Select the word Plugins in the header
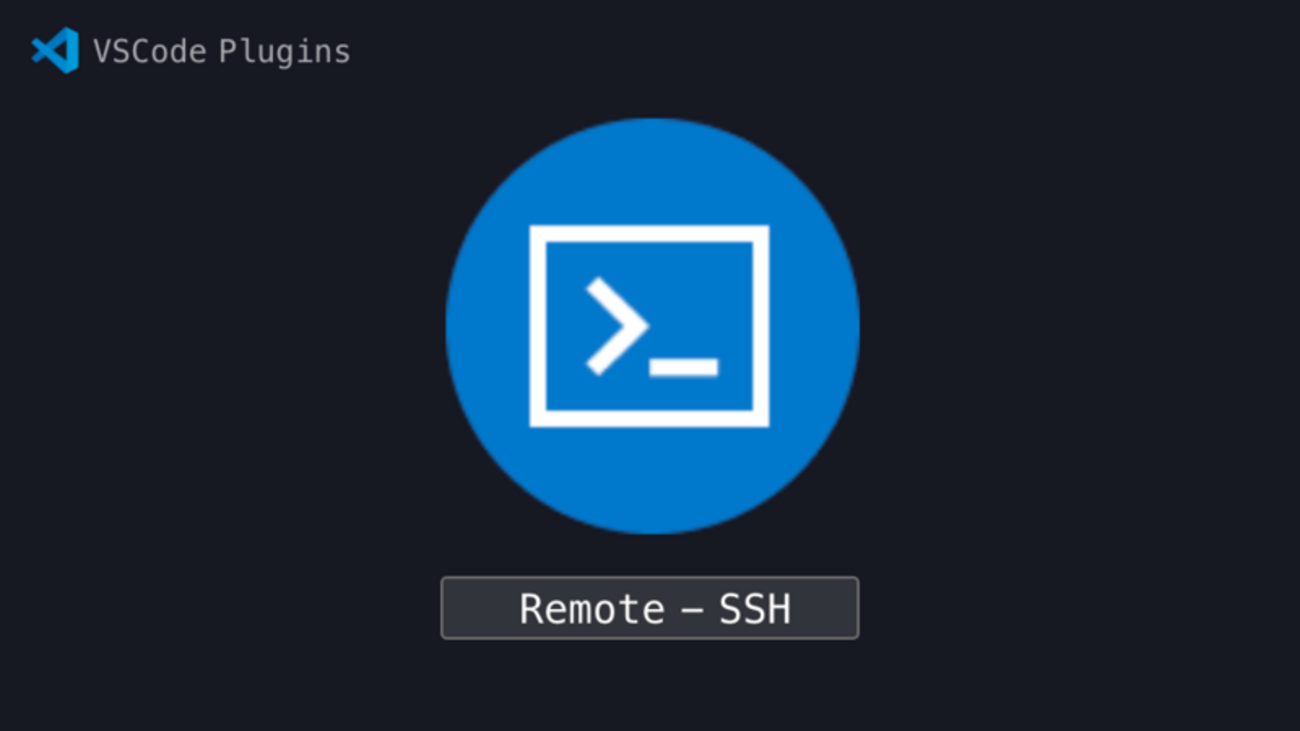This screenshot has width=1300, height=731. coord(285,52)
